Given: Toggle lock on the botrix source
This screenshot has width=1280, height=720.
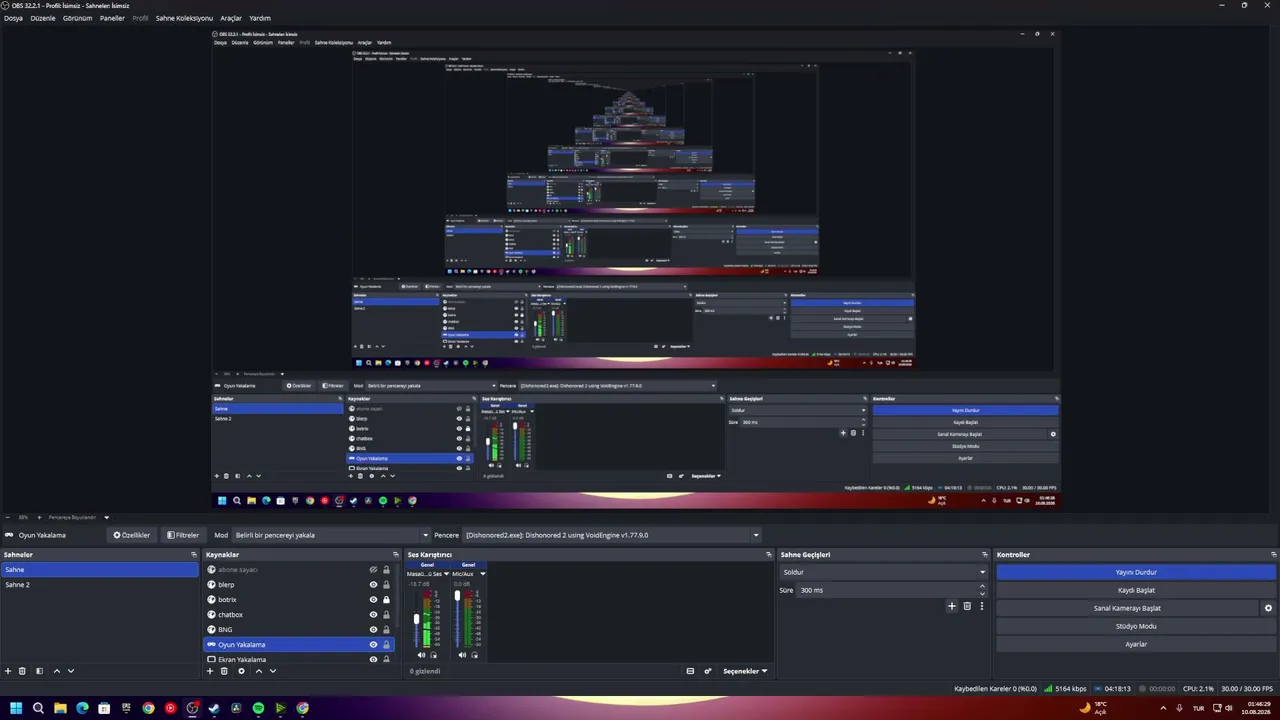Looking at the screenshot, I should [x=386, y=600].
